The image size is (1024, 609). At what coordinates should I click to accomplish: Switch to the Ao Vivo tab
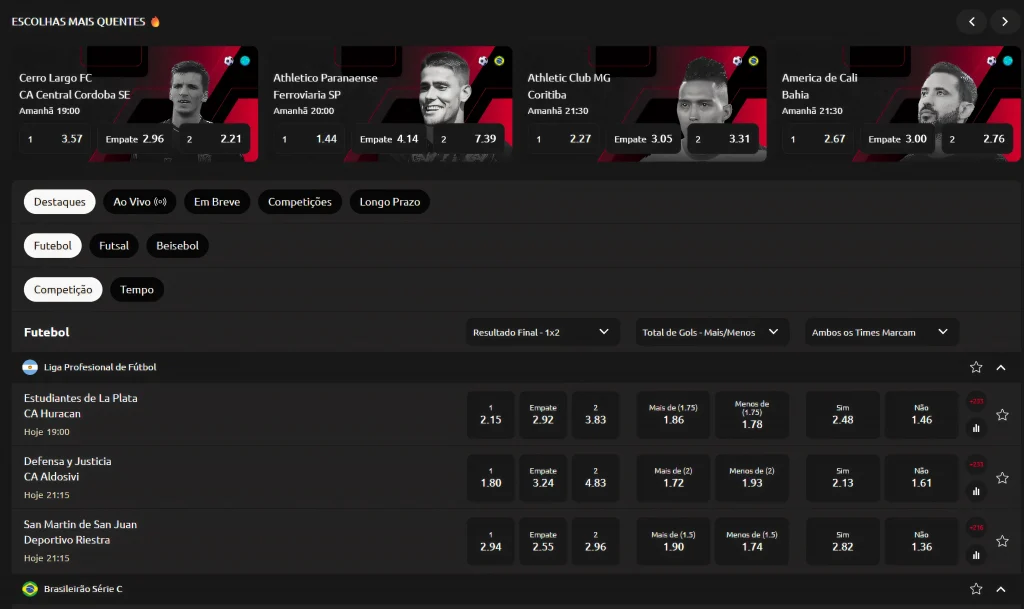click(x=140, y=202)
